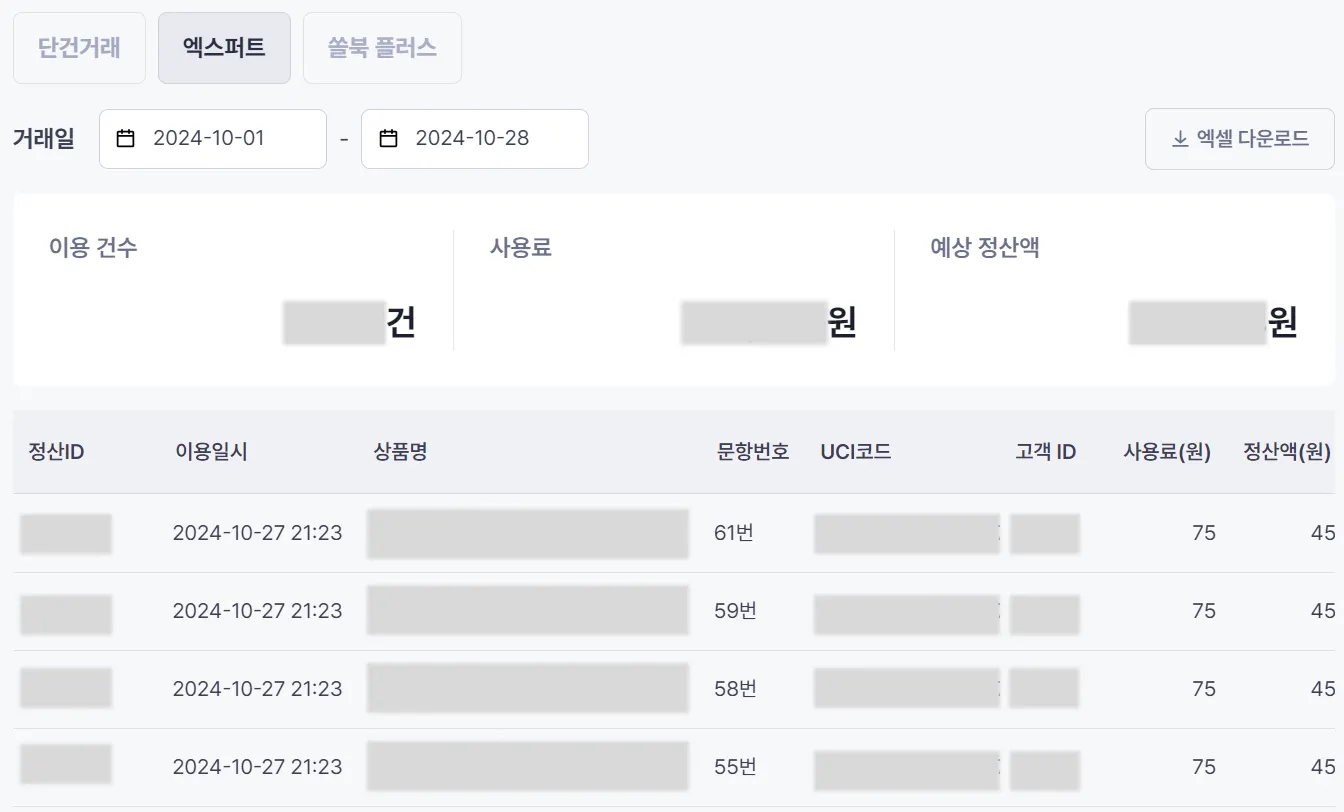Click the start date calendar icon
Image resolution: width=1344 pixels, height=812 pixels.
coord(126,139)
